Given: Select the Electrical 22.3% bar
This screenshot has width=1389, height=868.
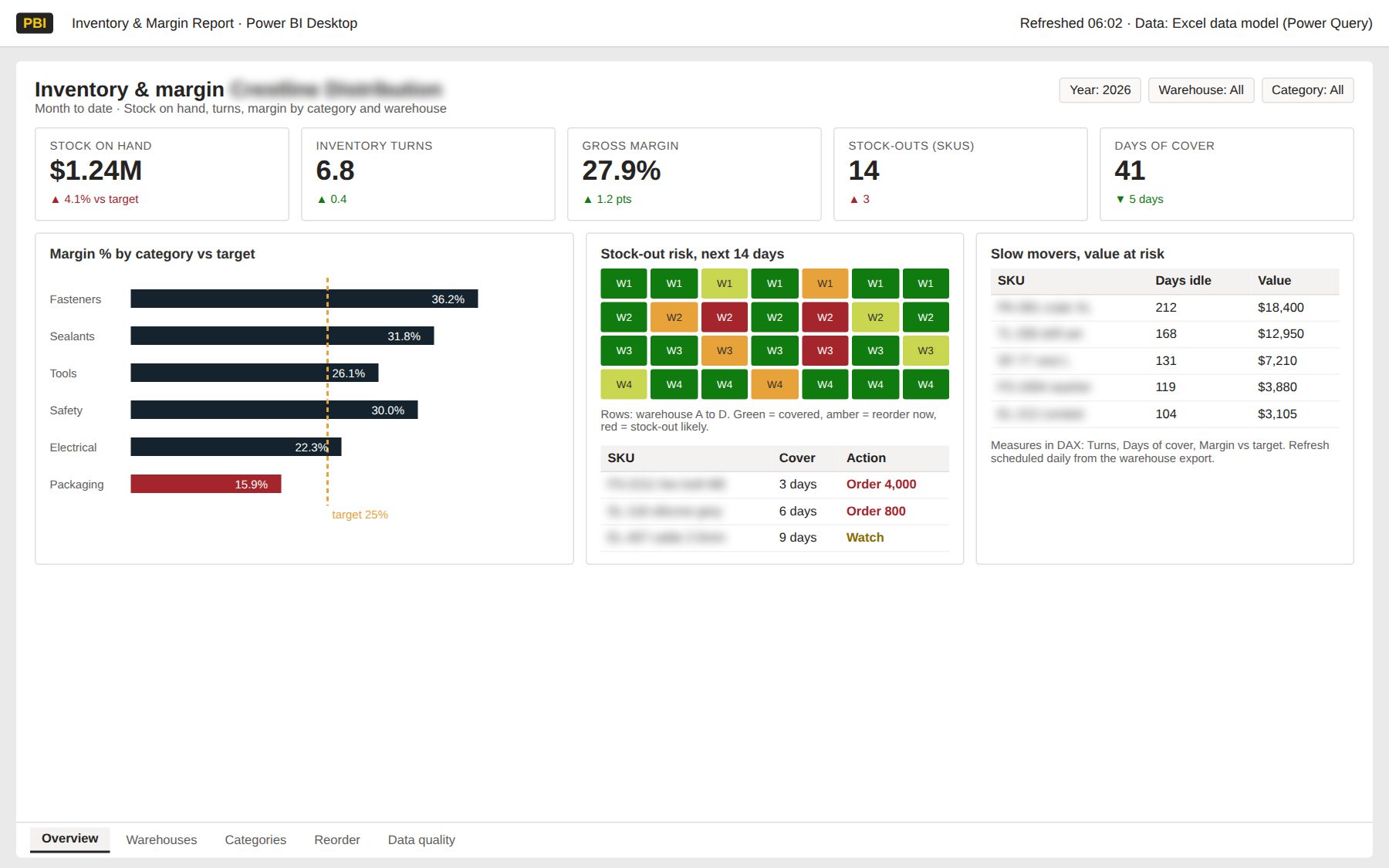Looking at the screenshot, I should pyautogui.click(x=236, y=447).
